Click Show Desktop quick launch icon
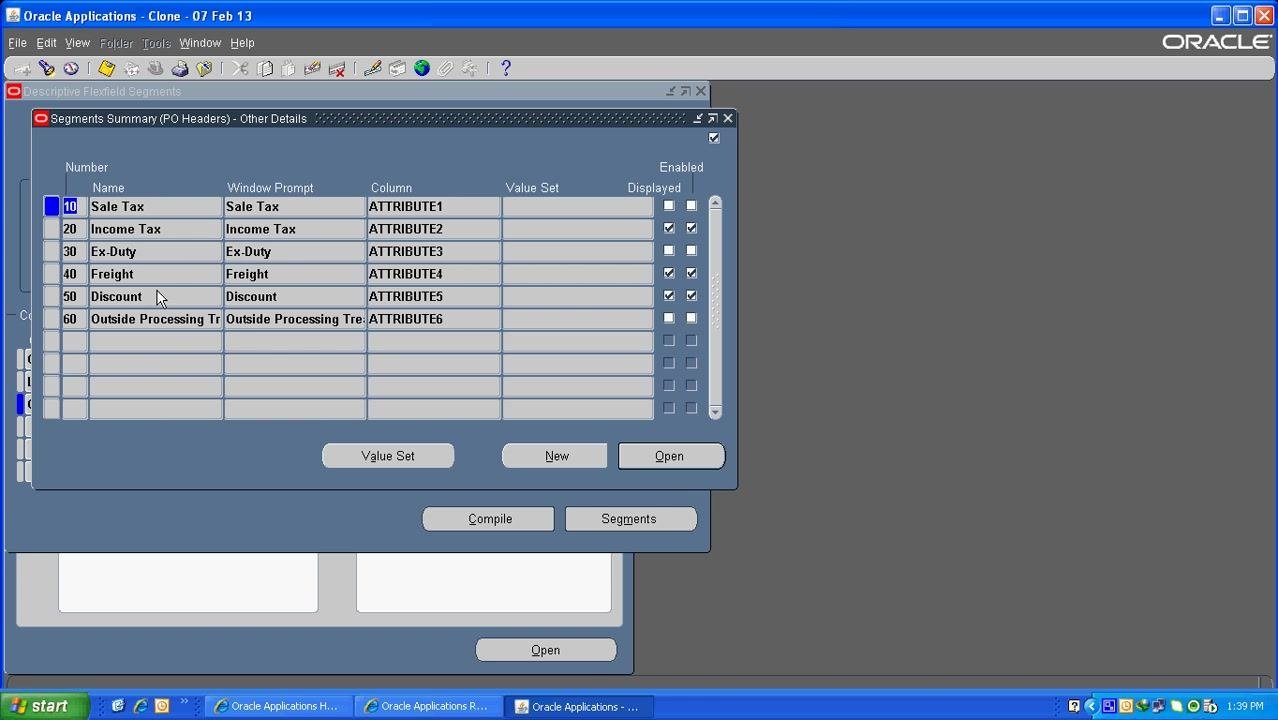This screenshot has height=720, width=1278. coord(118,706)
